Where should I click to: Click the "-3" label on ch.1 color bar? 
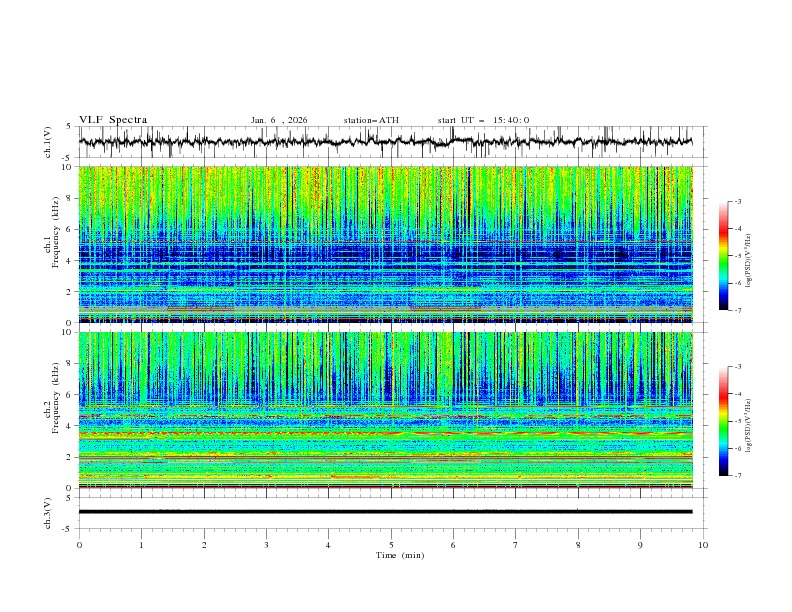pyautogui.click(x=737, y=201)
